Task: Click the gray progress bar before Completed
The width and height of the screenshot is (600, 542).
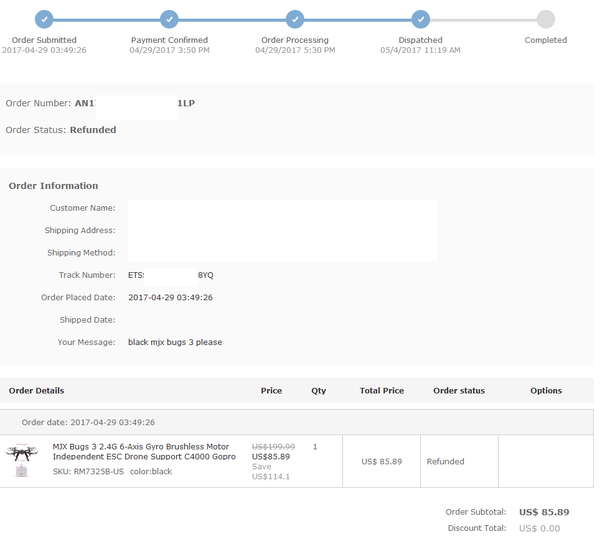Action: coord(483,19)
